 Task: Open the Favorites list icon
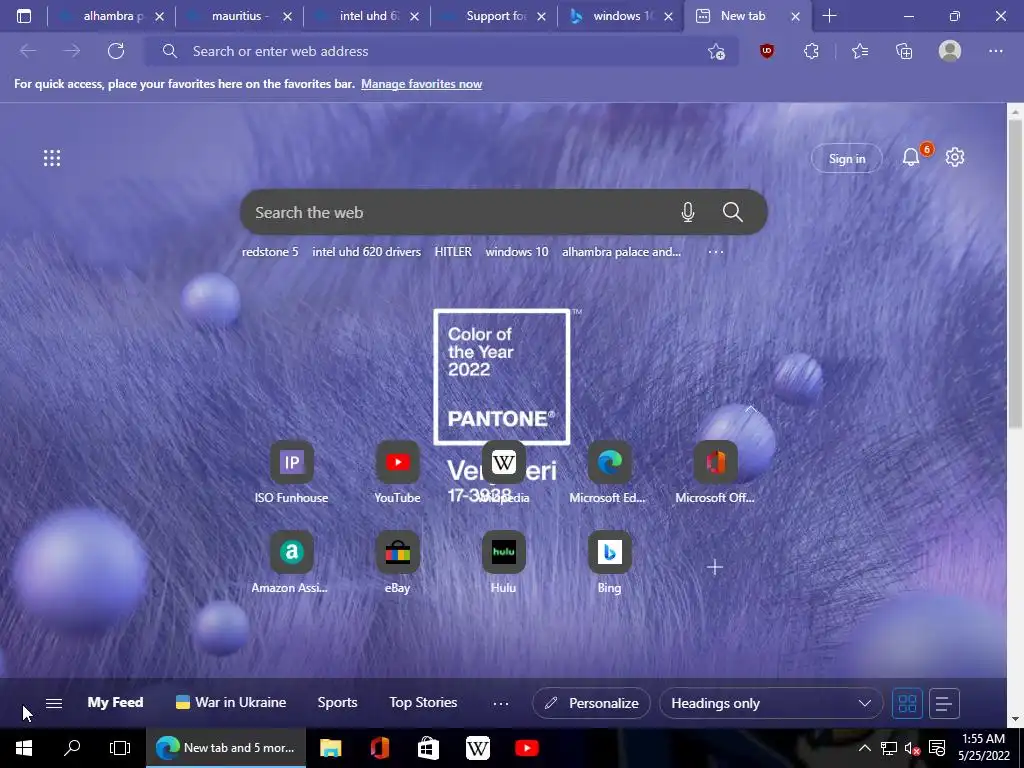(x=860, y=51)
